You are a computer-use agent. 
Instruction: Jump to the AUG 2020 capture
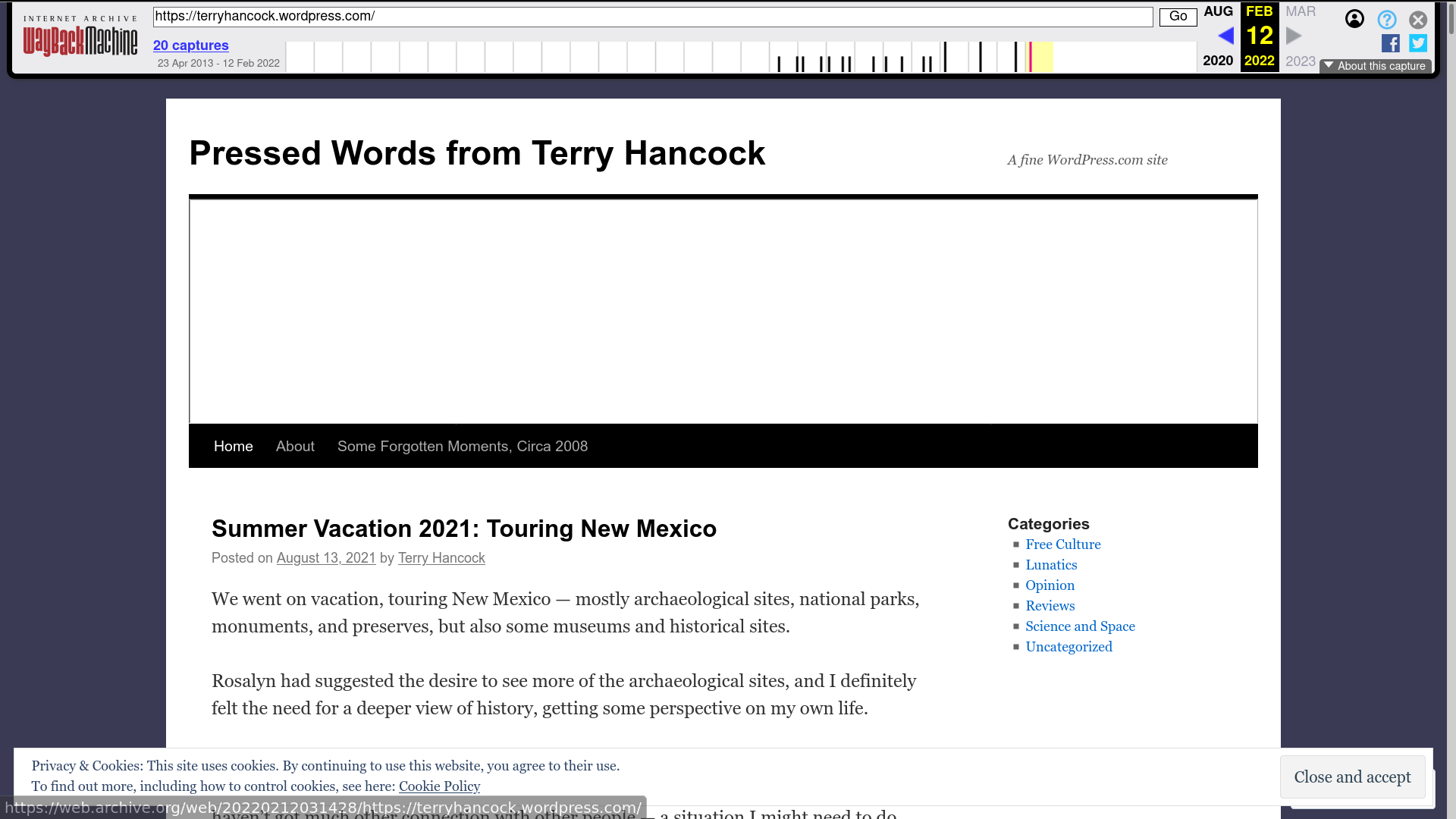coord(1218,12)
